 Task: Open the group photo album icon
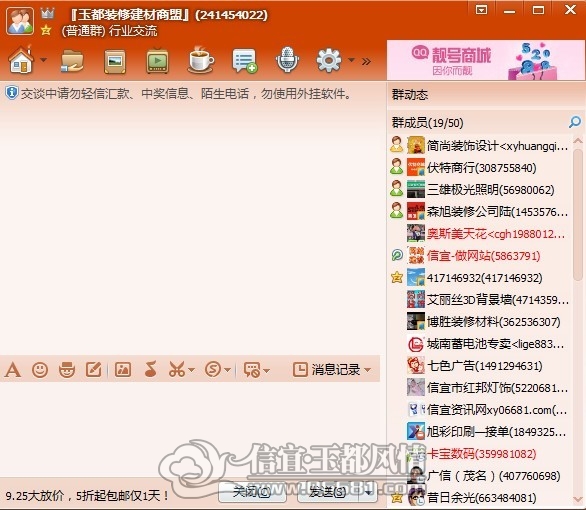click(x=115, y=61)
